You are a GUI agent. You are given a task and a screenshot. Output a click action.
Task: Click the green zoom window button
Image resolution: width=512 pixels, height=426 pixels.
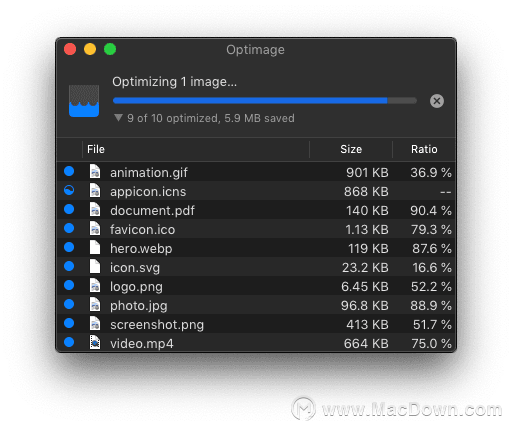tap(110, 49)
